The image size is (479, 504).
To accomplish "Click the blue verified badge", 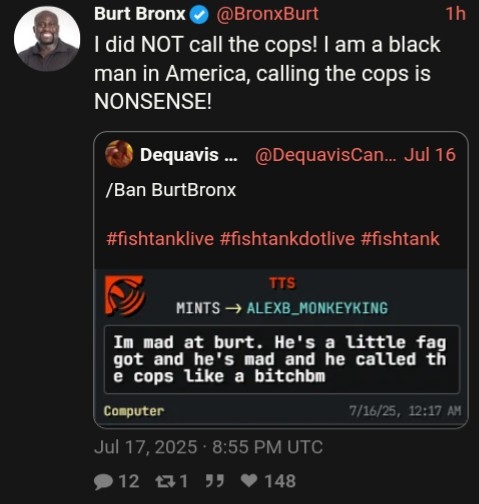I will [x=199, y=15].
